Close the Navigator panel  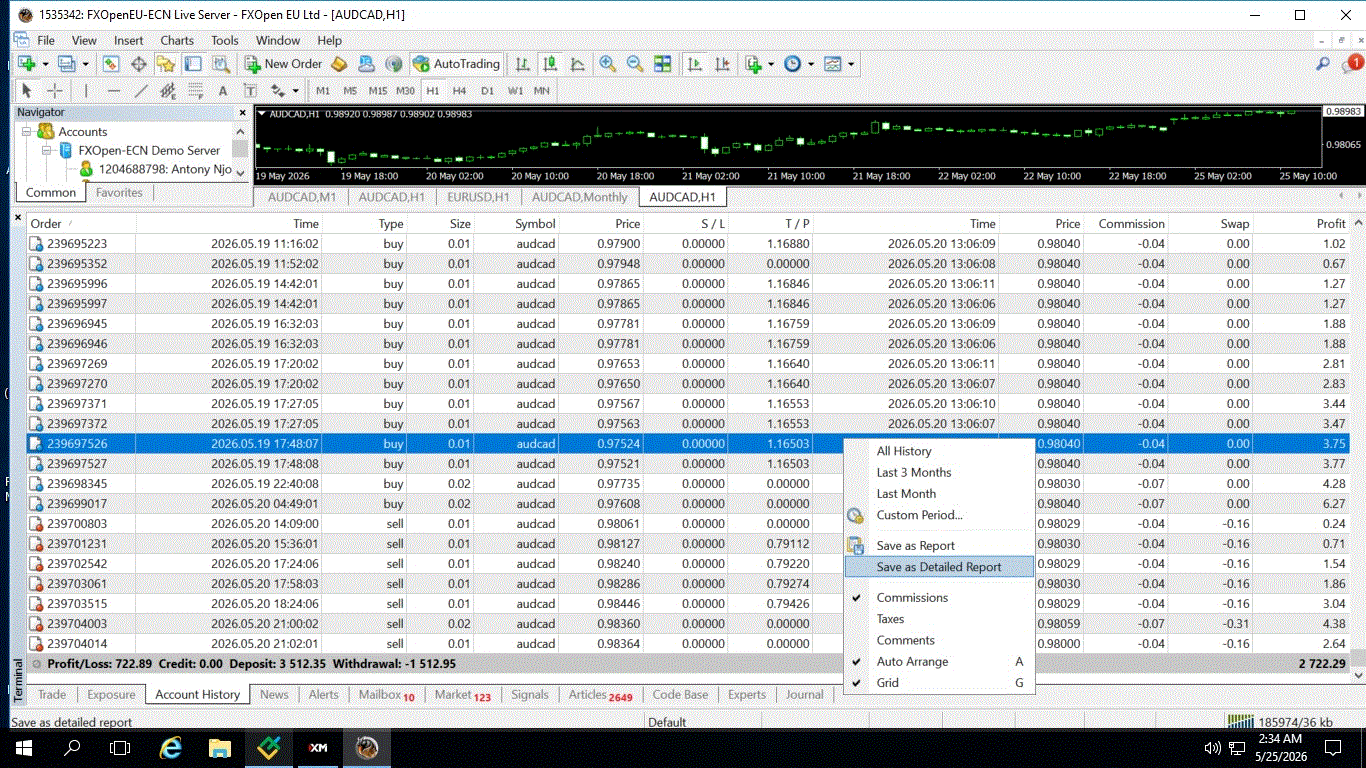(x=241, y=113)
